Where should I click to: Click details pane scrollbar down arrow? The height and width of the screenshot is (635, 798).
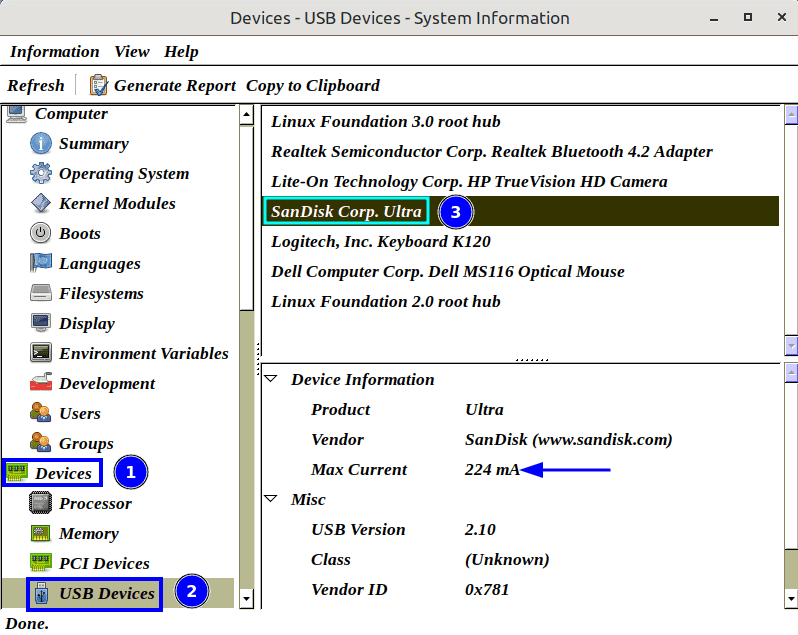pos(791,599)
